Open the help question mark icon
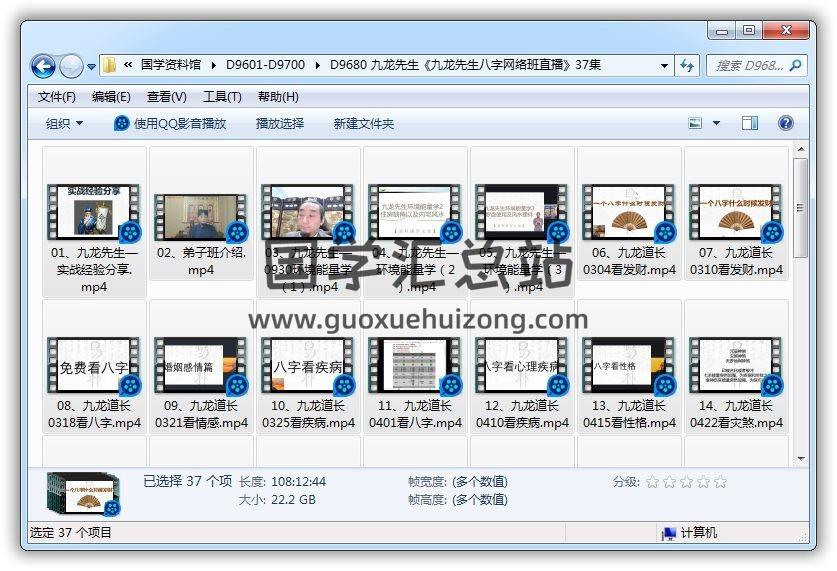 (785, 123)
